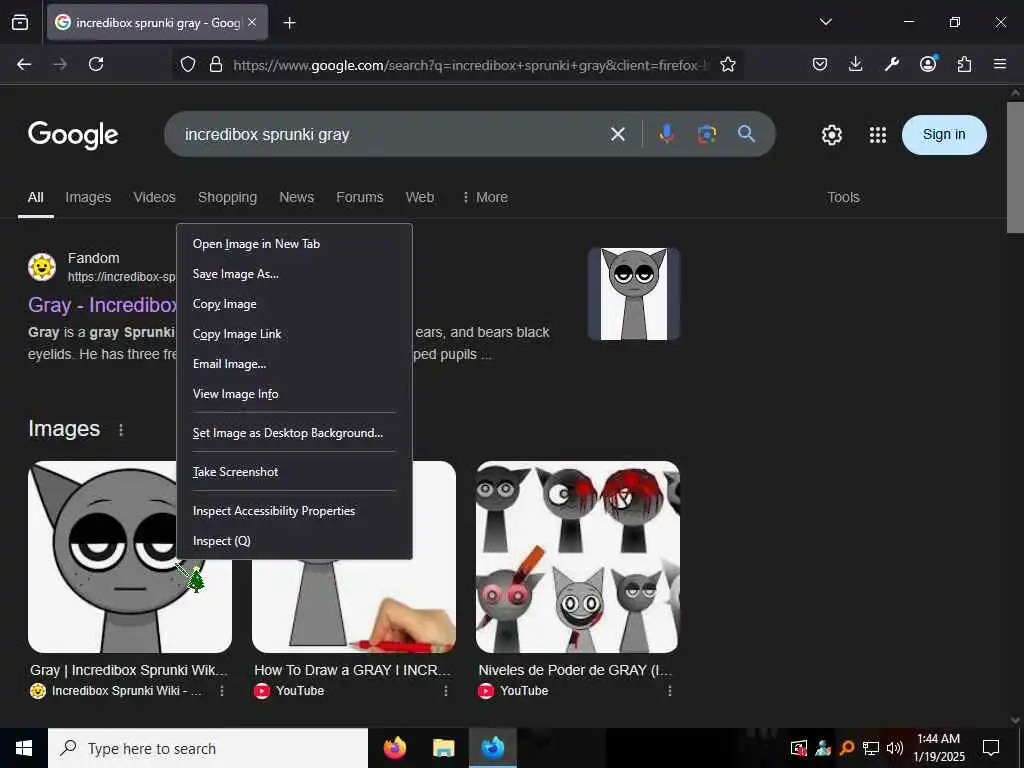The width and height of the screenshot is (1024, 768).
Task: Open Niveles de Poder de GRAY image
Action: coord(577,556)
